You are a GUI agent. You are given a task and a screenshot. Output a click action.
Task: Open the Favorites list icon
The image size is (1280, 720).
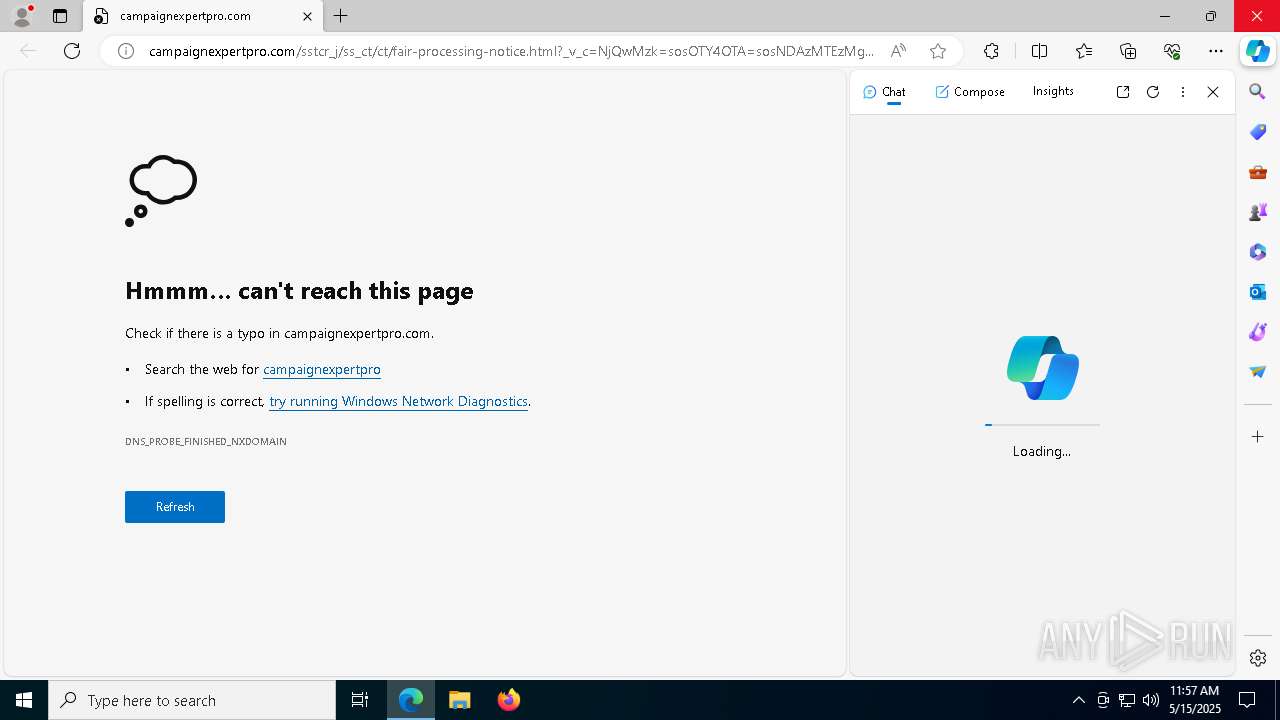pos(1084,51)
